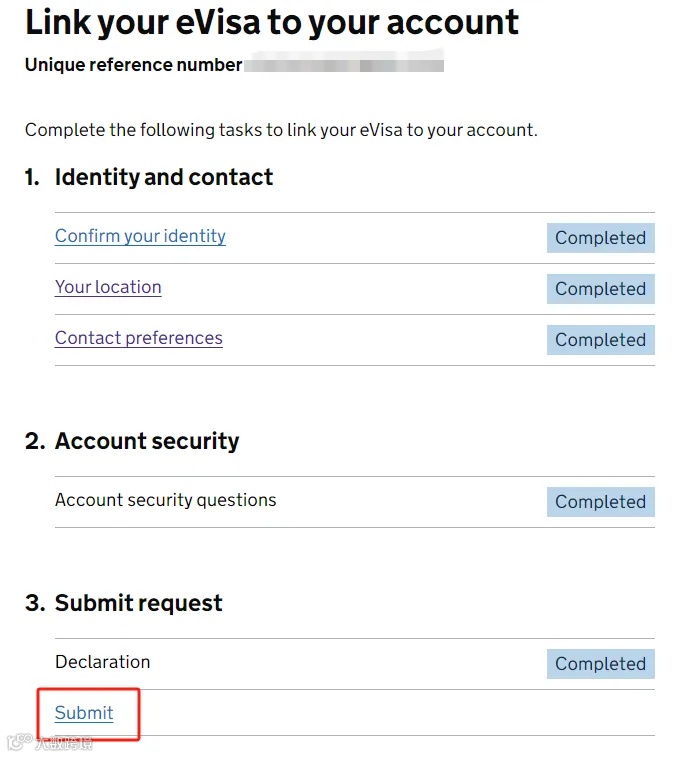
Task: Click the watermark text beside the logo
Action: point(63,743)
